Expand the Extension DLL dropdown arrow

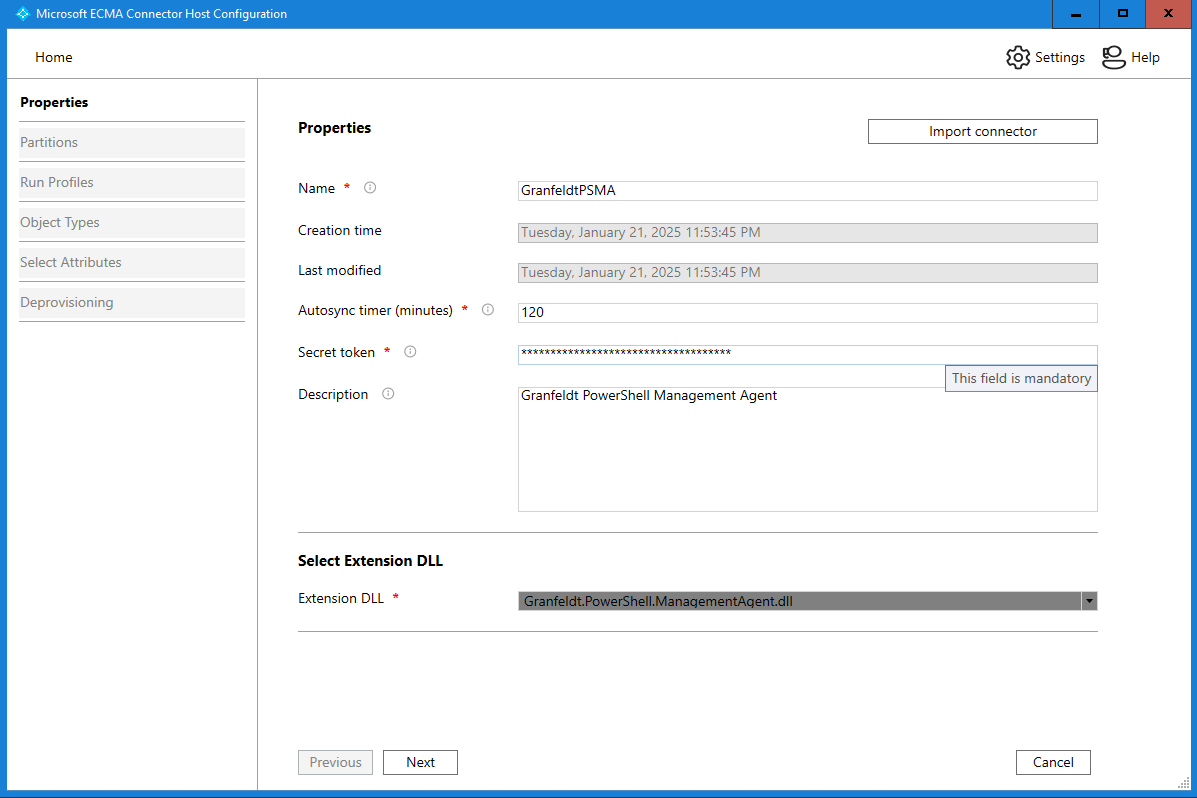point(1089,601)
